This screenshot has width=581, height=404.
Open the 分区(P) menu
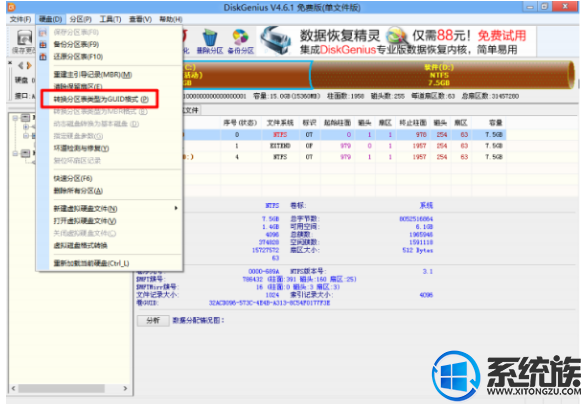[80, 19]
